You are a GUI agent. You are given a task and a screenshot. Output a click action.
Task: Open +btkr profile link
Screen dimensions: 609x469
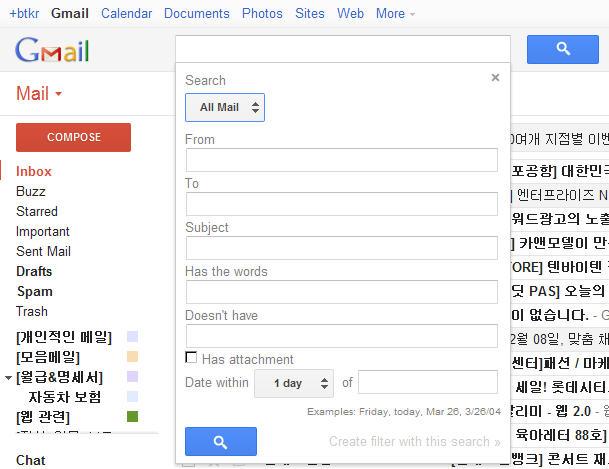24,14
